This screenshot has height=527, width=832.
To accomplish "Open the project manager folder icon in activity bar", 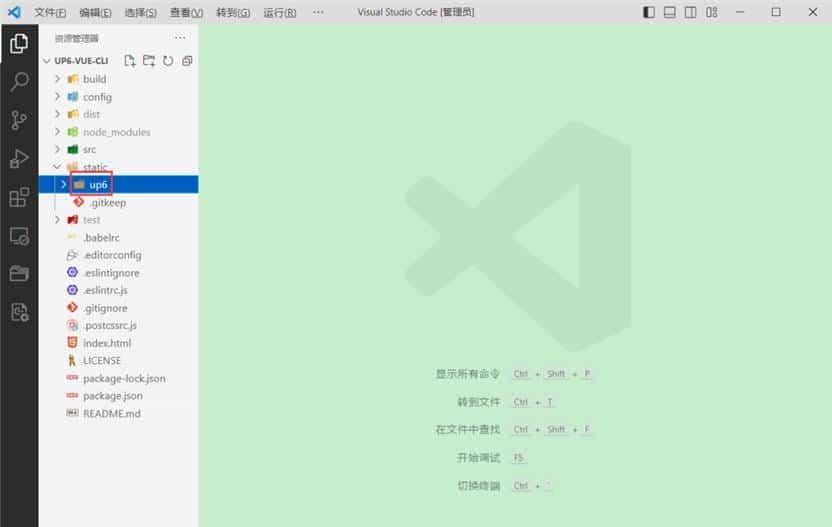I will (19, 273).
